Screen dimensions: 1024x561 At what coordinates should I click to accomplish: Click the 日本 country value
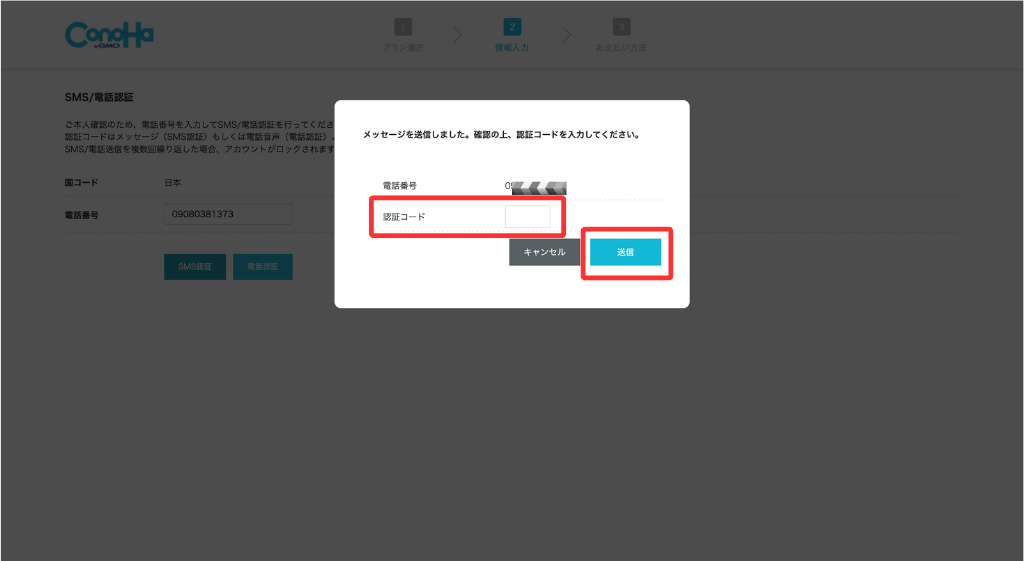173,183
